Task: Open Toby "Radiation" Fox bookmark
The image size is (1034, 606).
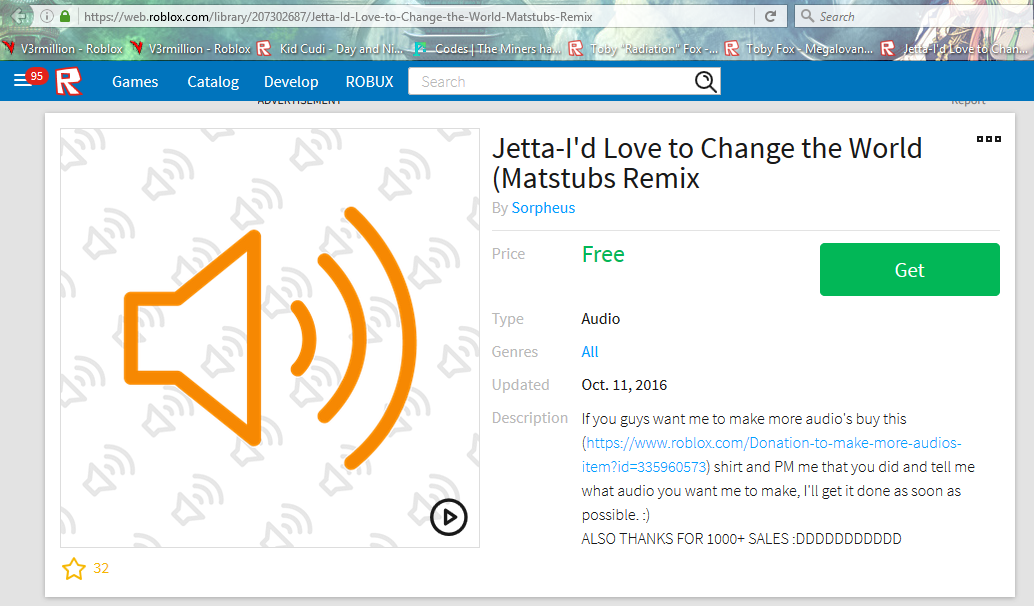Action: 644,49
